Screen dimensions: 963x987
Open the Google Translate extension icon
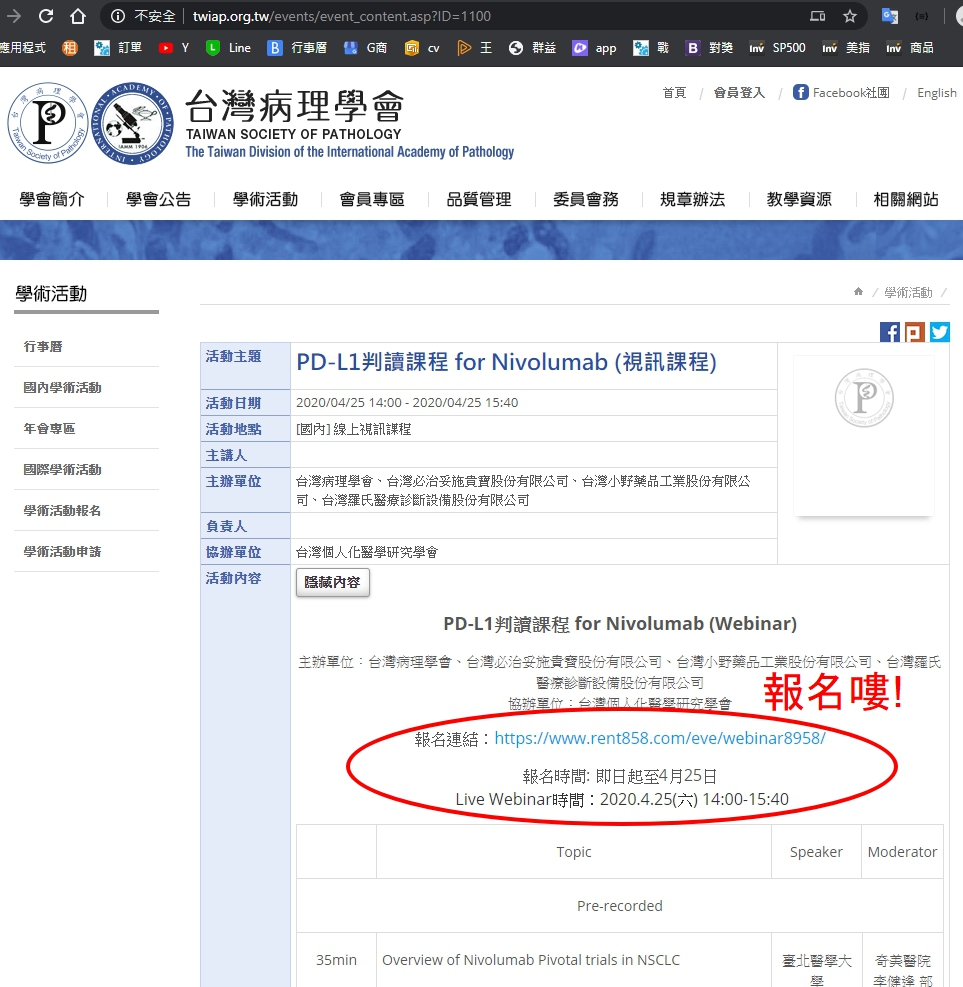tap(889, 16)
